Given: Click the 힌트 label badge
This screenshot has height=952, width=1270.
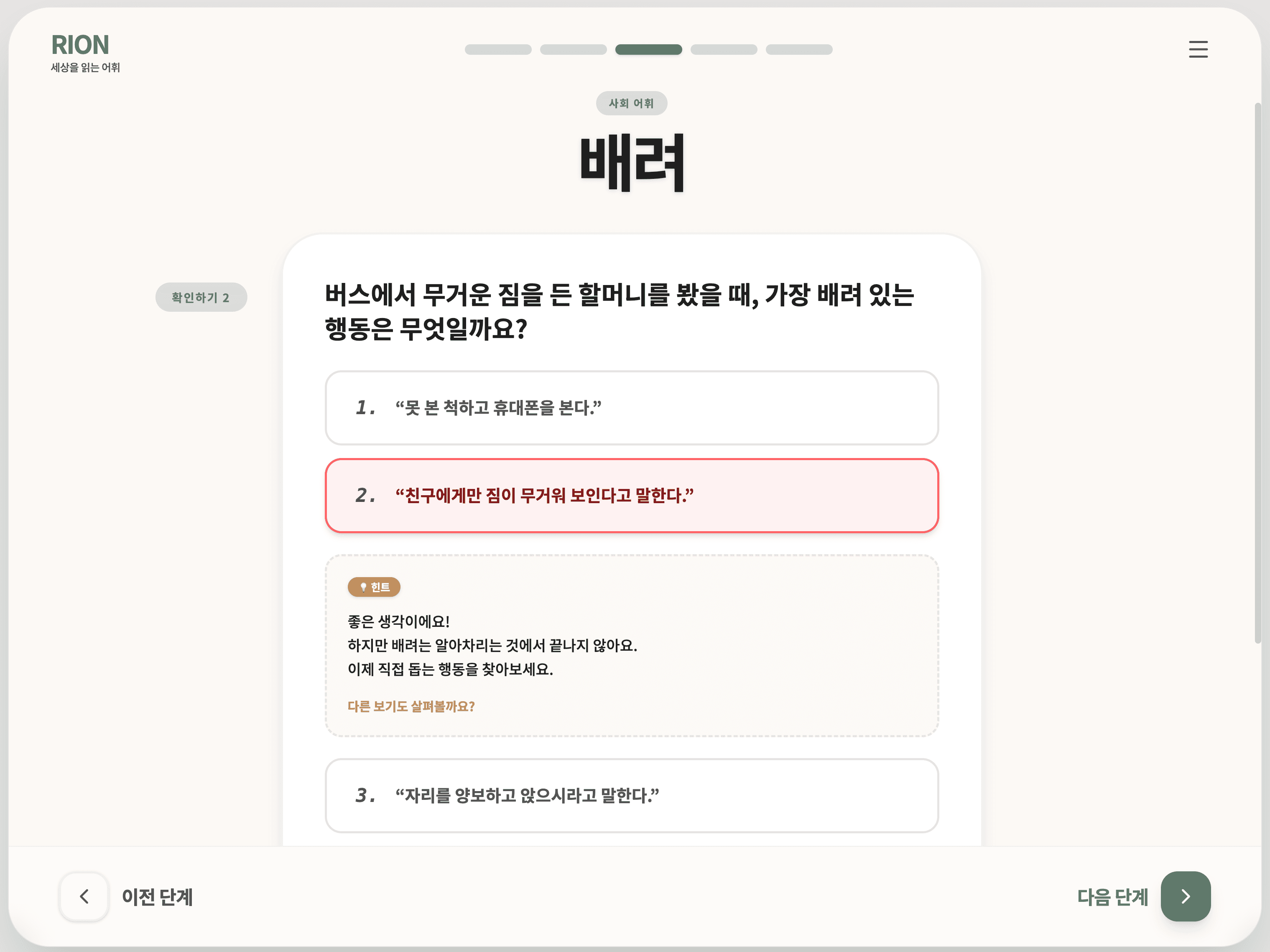Looking at the screenshot, I should click(x=374, y=587).
